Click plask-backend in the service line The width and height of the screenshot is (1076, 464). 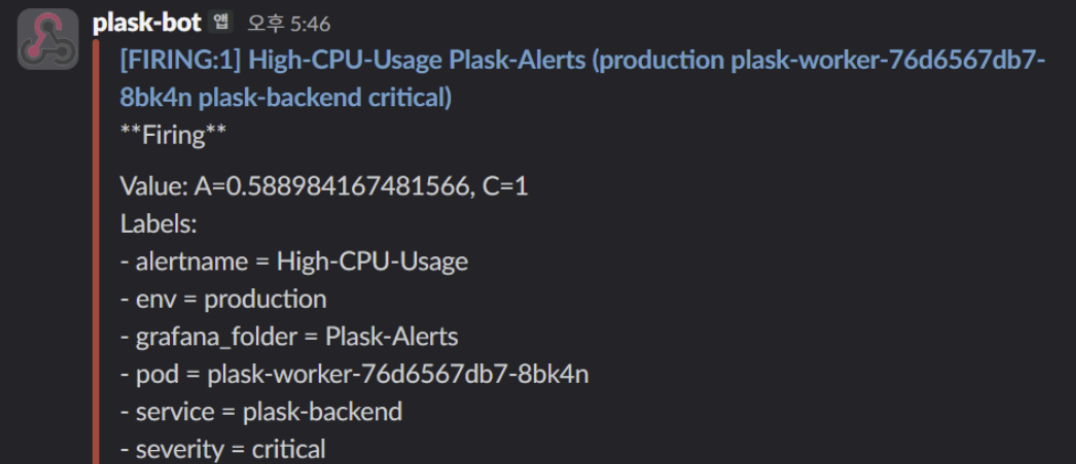[322, 412]
